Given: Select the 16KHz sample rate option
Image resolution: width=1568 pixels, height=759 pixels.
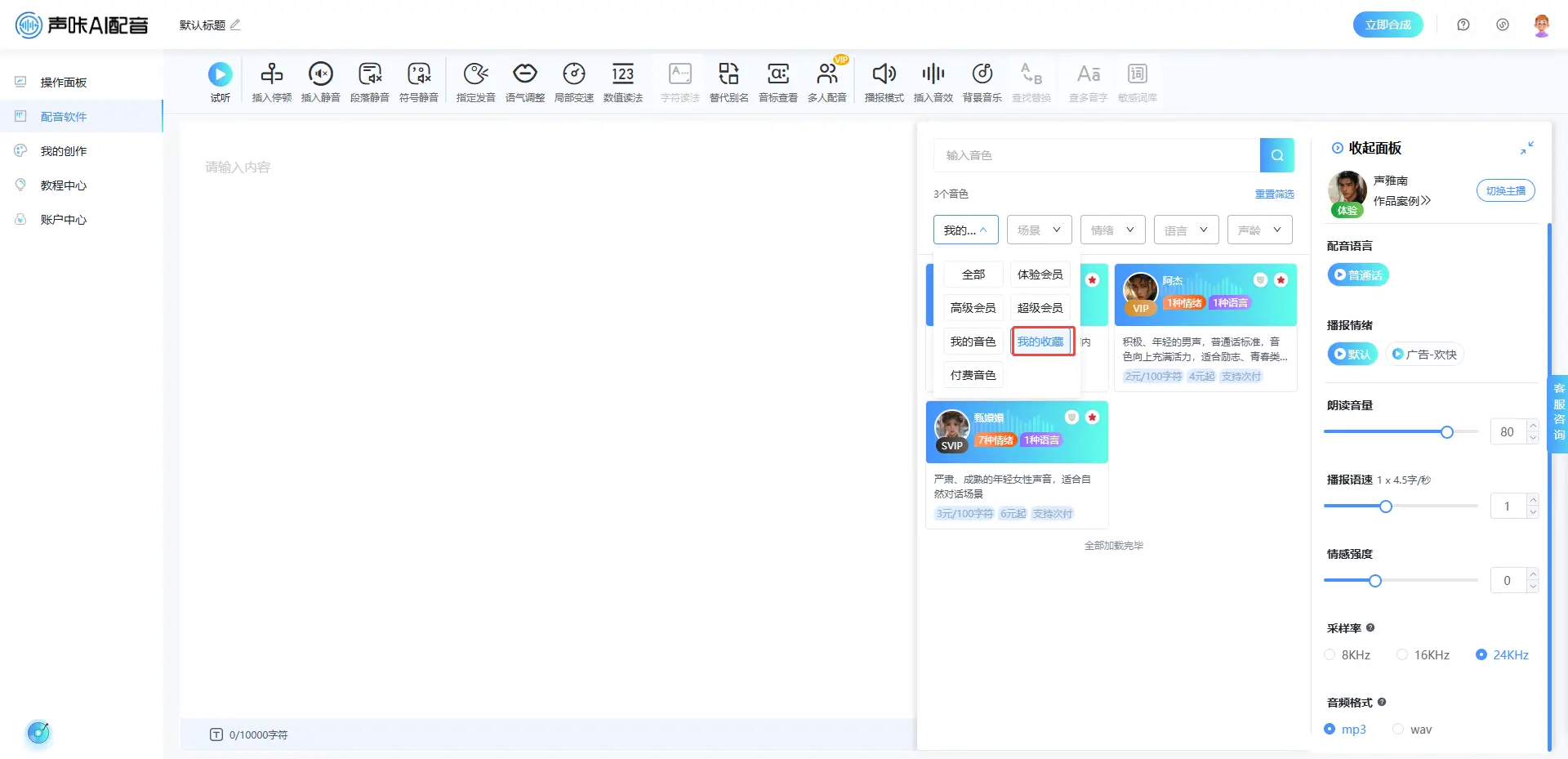Looking at the screenshot, I should click(x=1402, y=655).
